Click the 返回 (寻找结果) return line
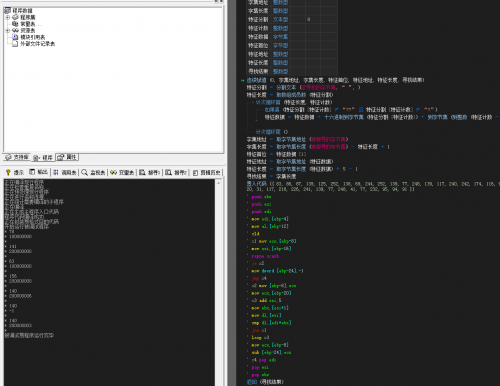500x386 pixels. click(265, 382)
